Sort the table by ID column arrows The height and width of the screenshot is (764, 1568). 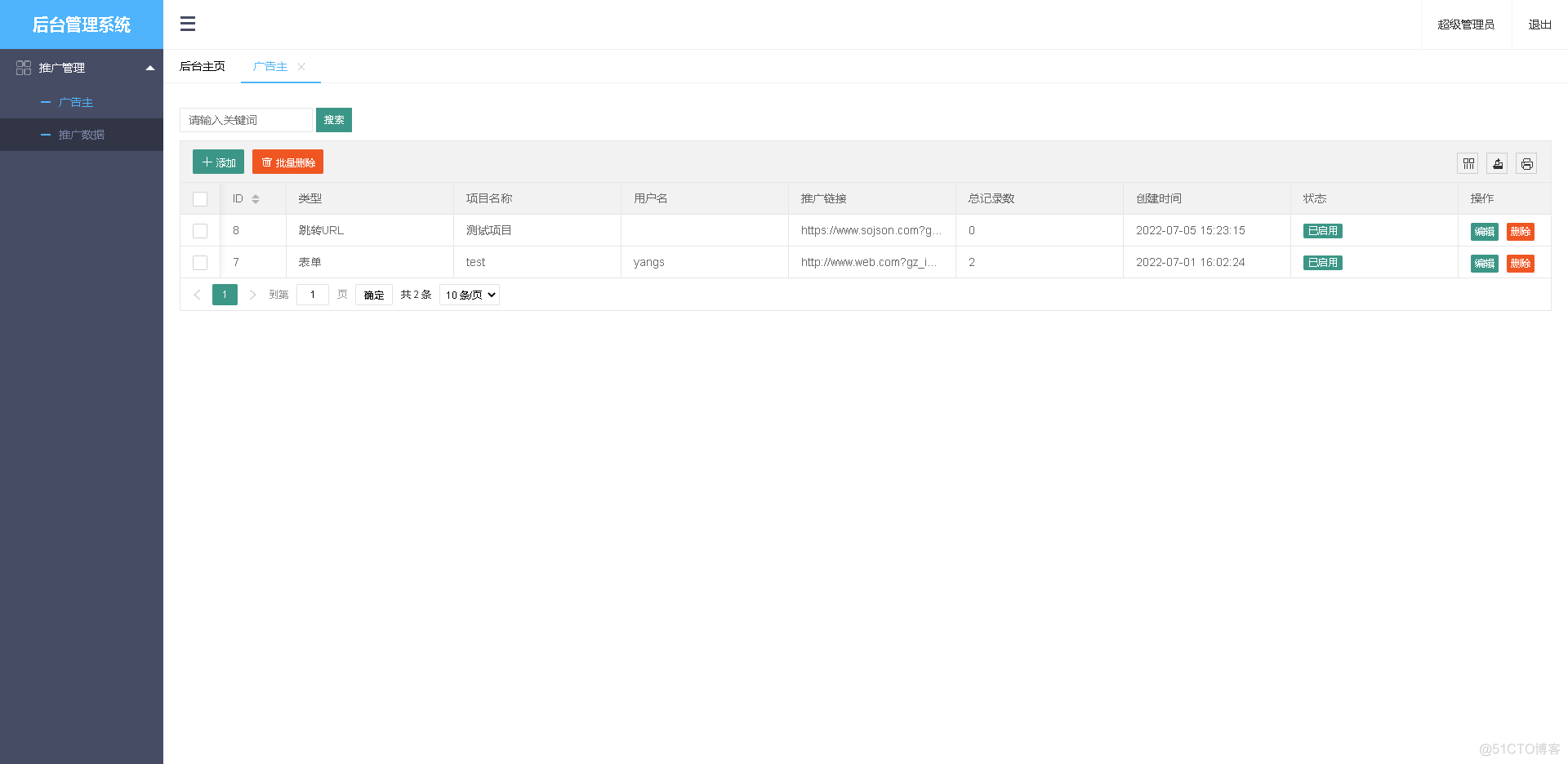(x=256, y=199)
